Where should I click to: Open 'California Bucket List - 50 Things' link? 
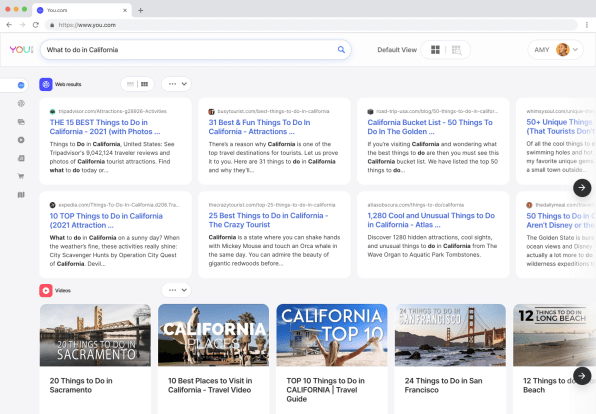[430, 127]
